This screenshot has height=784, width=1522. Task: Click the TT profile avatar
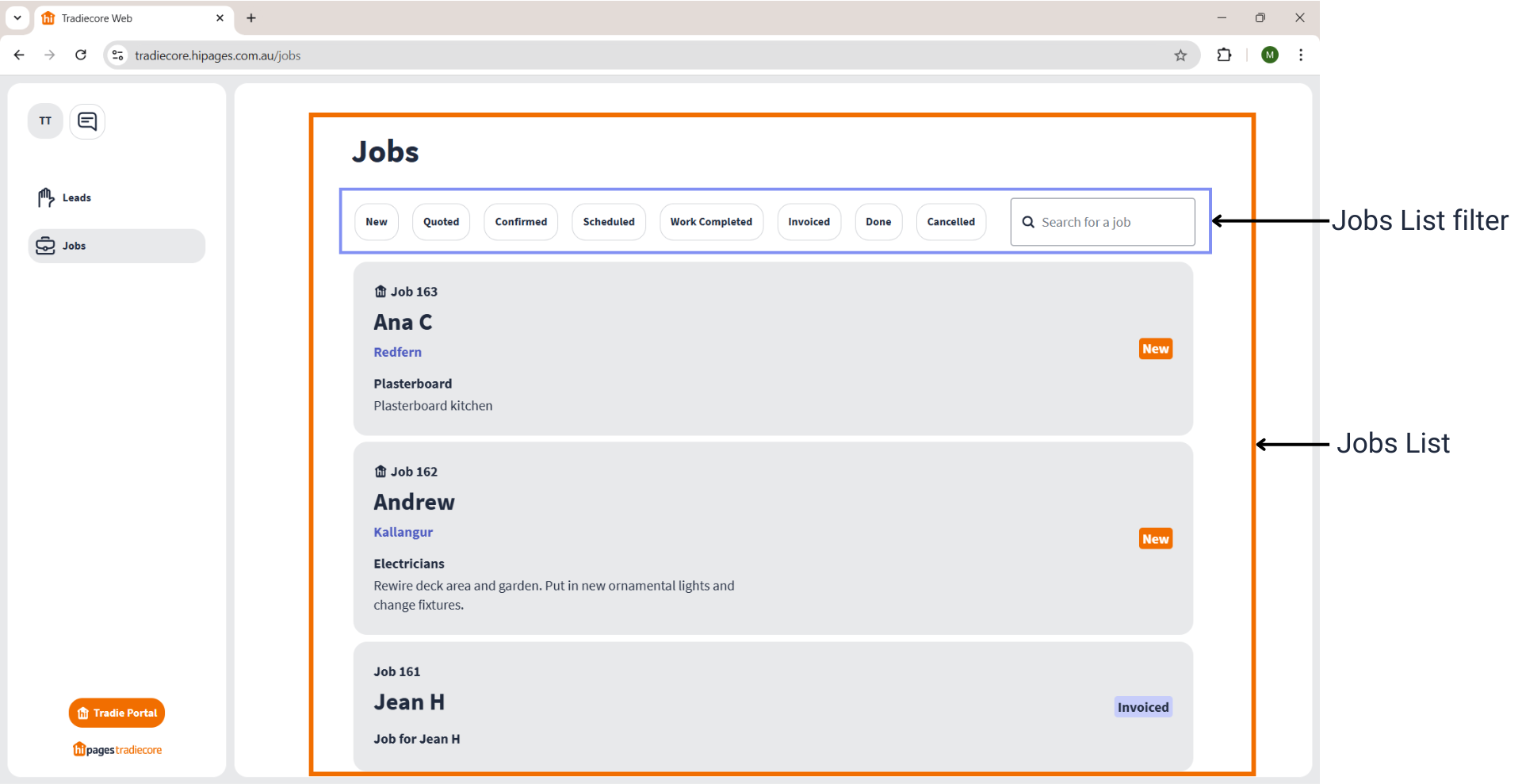45,121
